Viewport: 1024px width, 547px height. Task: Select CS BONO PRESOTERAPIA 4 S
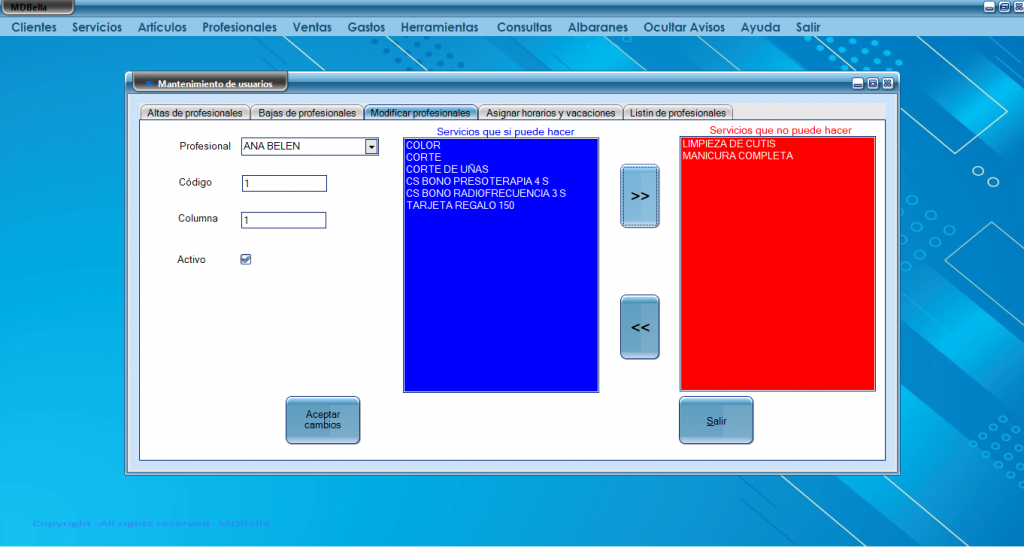pos(477,181)
